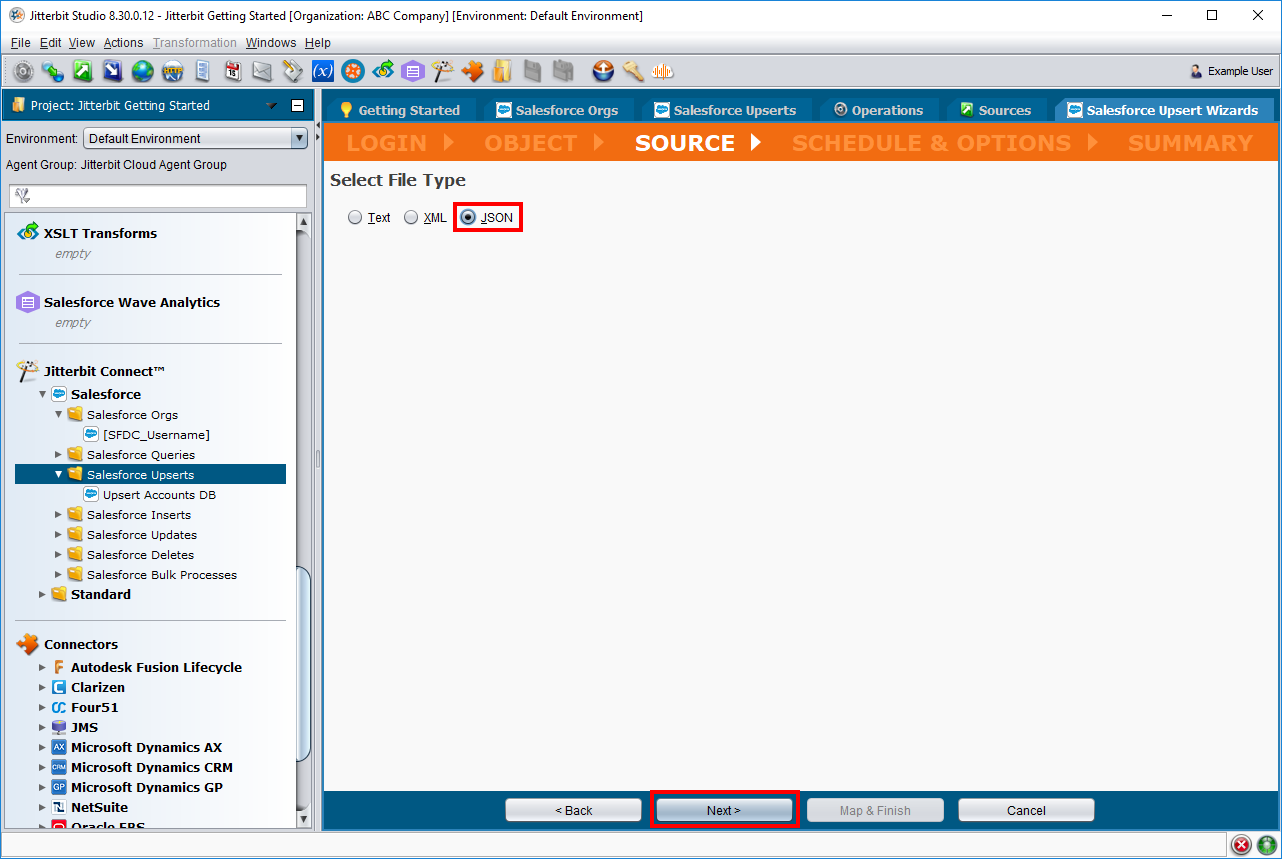Expand the NetSuite connector node
Screen dimensions: 1282x859
[42, 807]
